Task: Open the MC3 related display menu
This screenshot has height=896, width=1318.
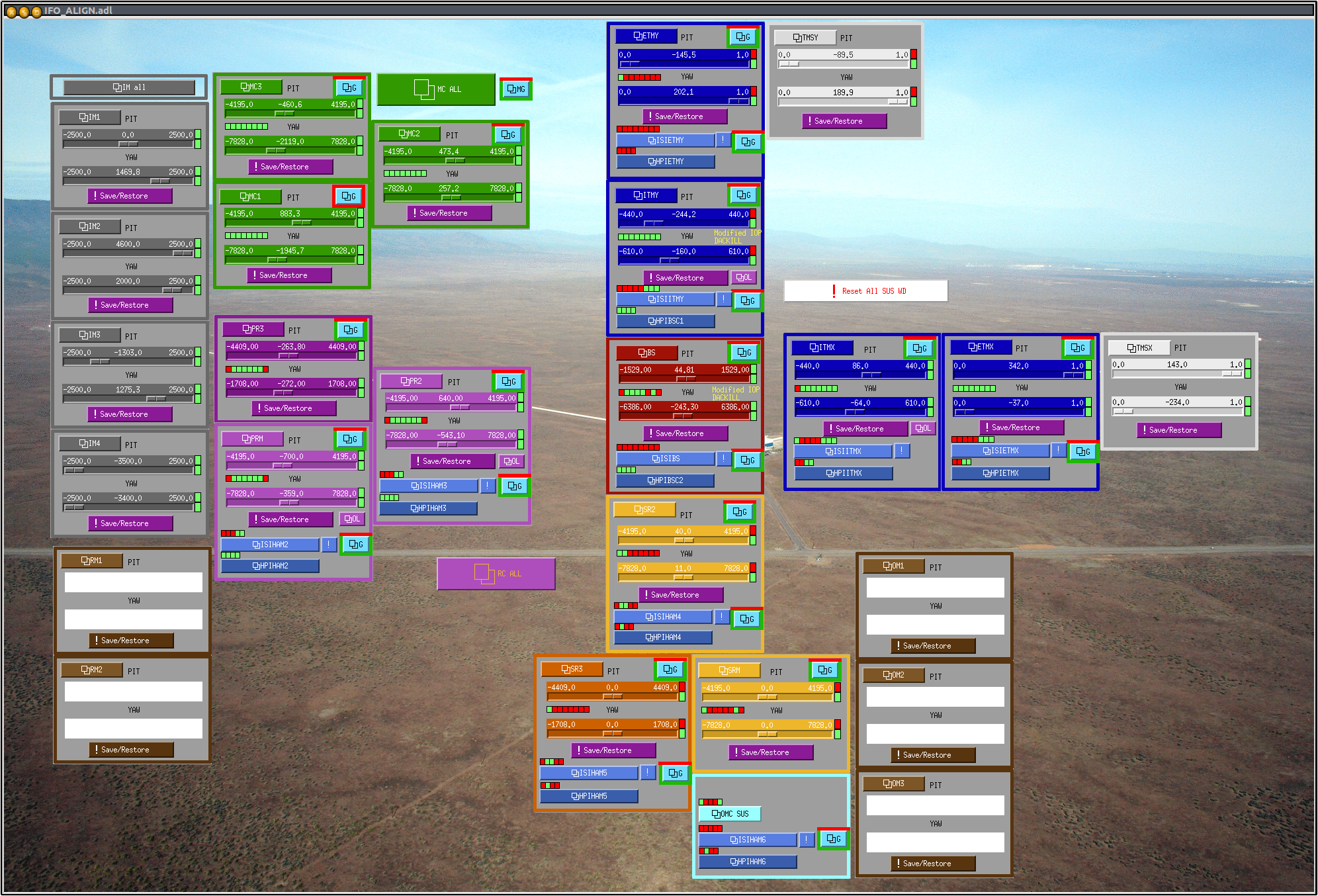Action: tap(251, 87)
